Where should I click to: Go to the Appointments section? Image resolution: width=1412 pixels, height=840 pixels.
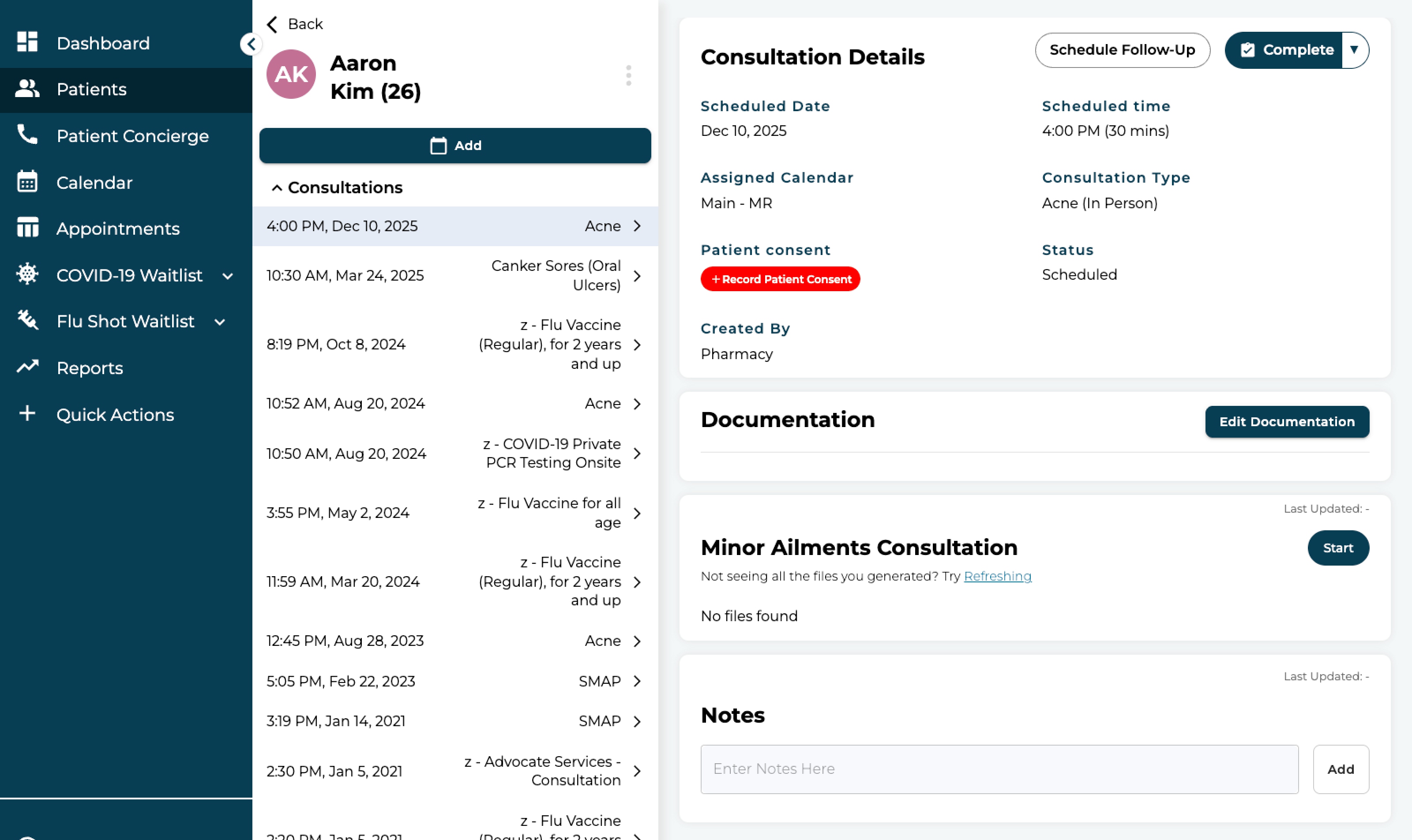(x=126, y=229)
